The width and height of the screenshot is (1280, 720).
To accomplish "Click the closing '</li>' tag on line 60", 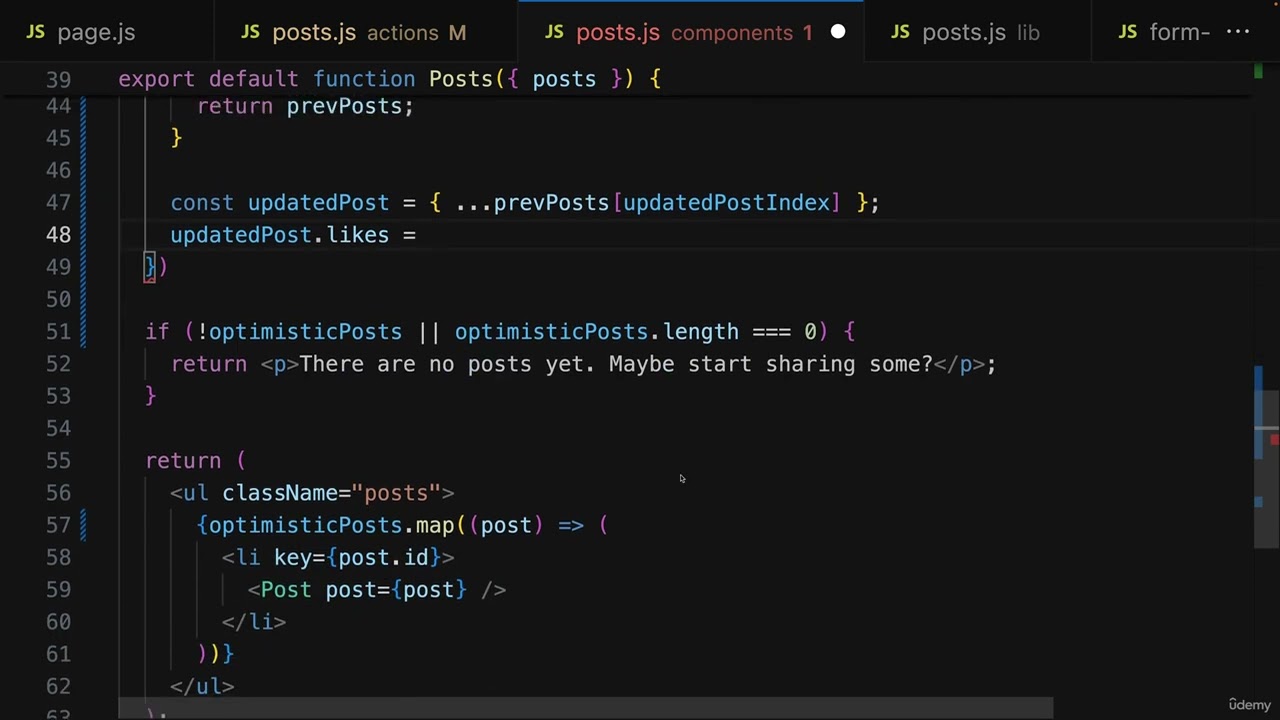I will click(254, 622).
